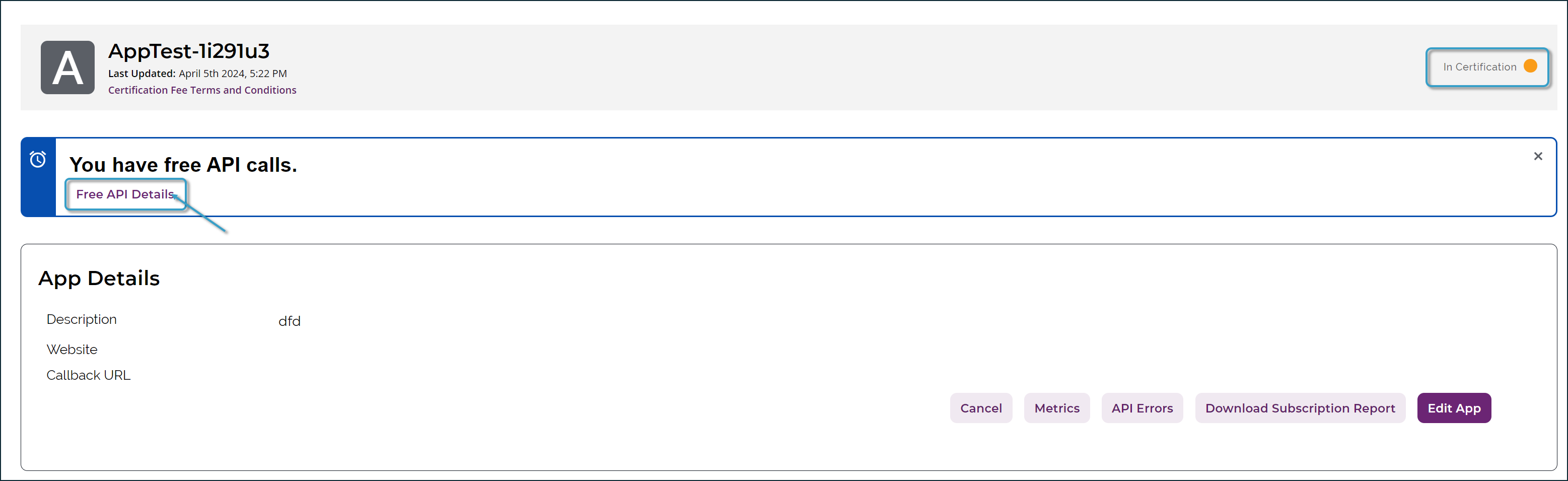Image resolution: width=1568 pixels, height=481 pixels.
Task: Click the In Certification status badge
Action: pyautogui.click(x=1487, y=67)
